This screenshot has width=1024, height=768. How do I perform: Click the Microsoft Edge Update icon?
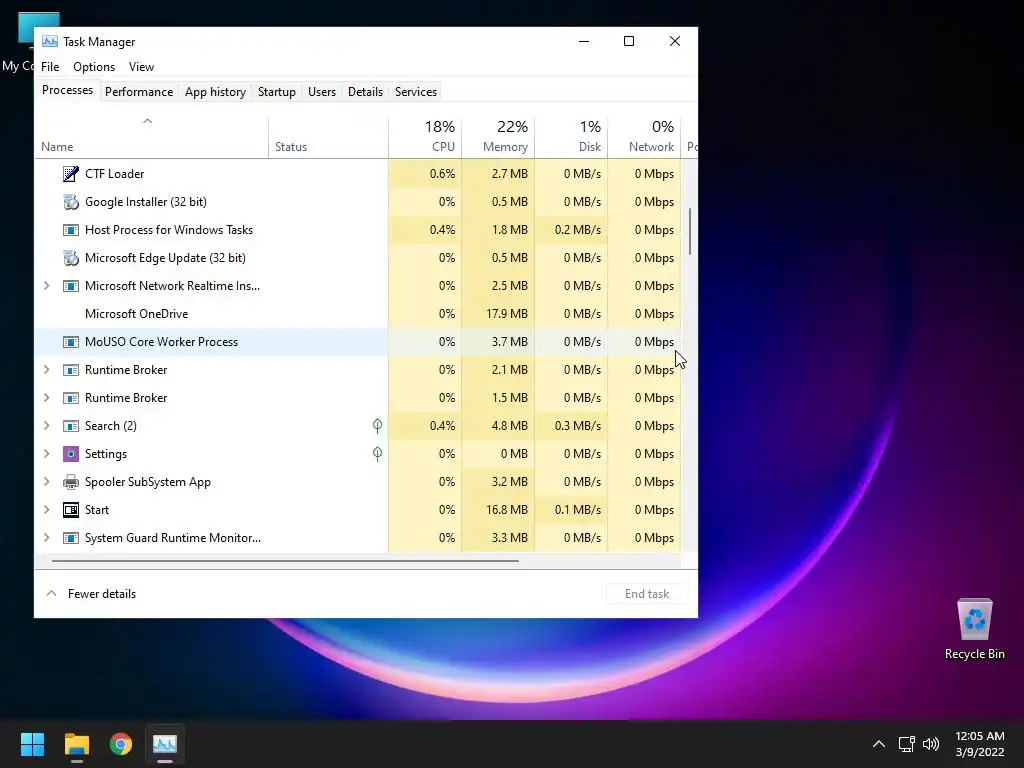[71, 258]
